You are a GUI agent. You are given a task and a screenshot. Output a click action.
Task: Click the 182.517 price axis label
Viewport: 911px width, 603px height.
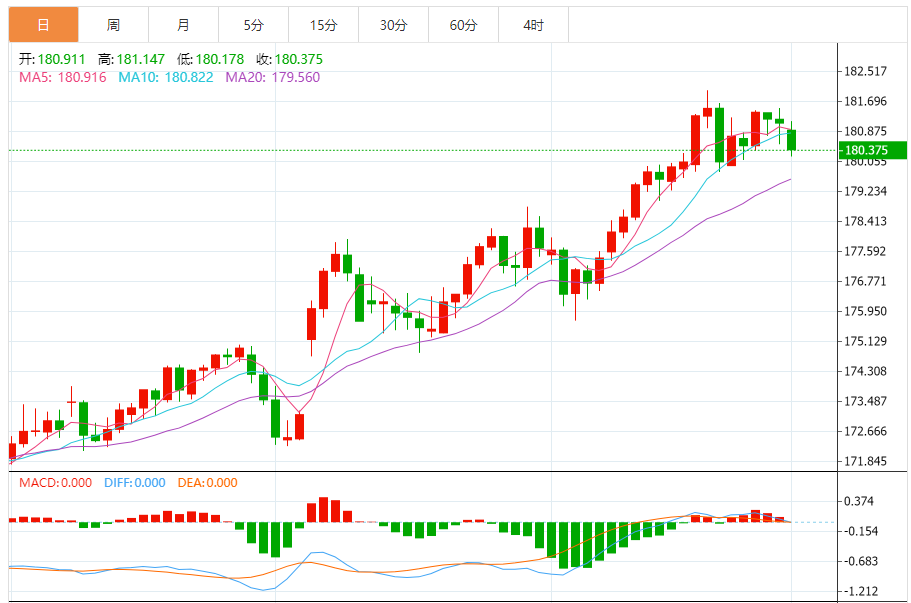[866, 72]
